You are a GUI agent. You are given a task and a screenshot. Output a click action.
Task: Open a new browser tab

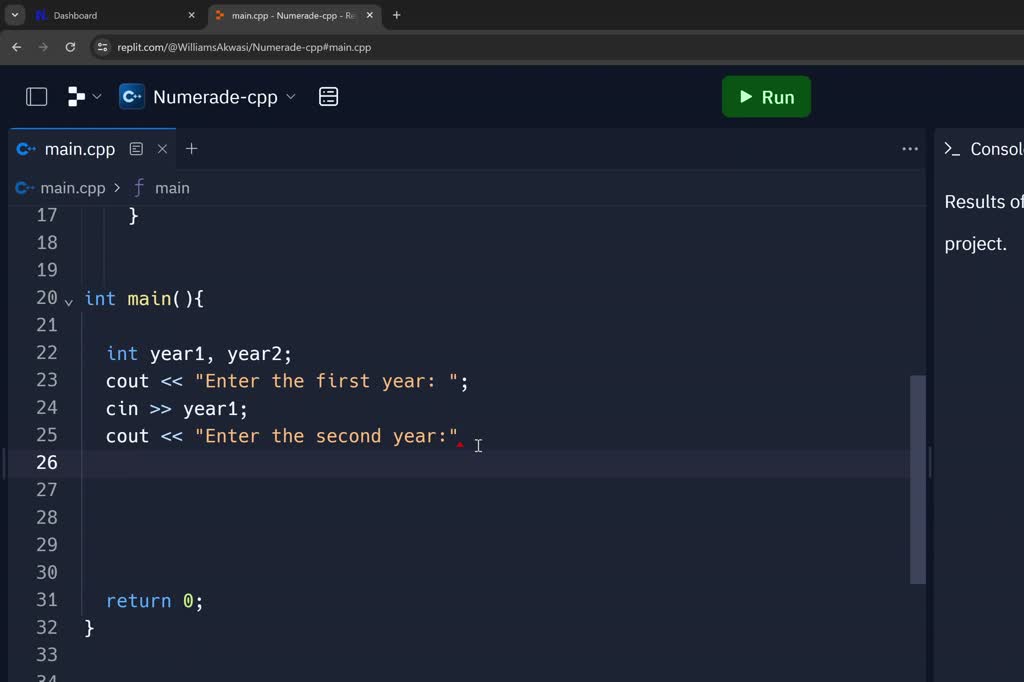[x=396, y=15]
